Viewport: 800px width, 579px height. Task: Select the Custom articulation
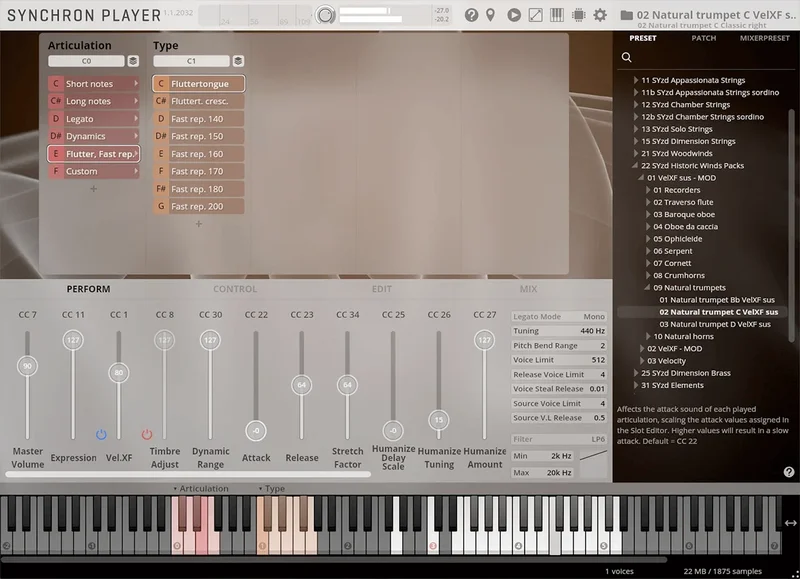point(94,171)
